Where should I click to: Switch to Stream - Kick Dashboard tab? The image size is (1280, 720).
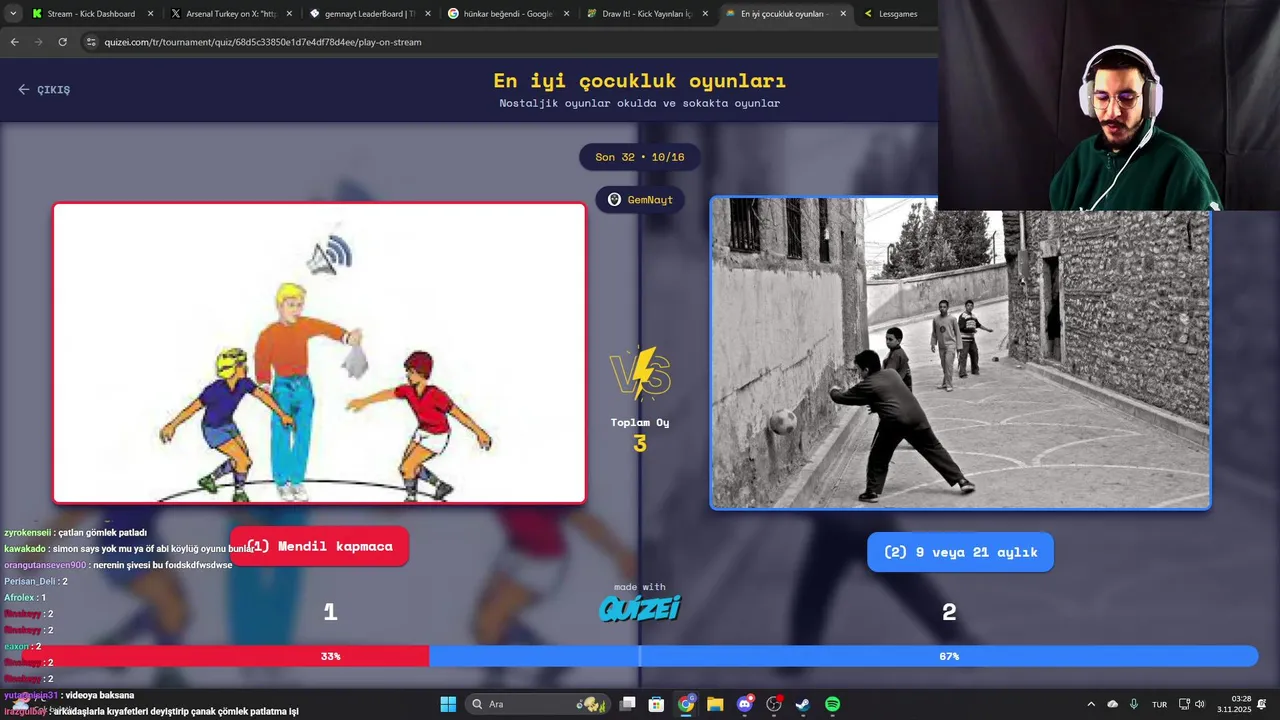pyautogui.click(x=91, y=14)
